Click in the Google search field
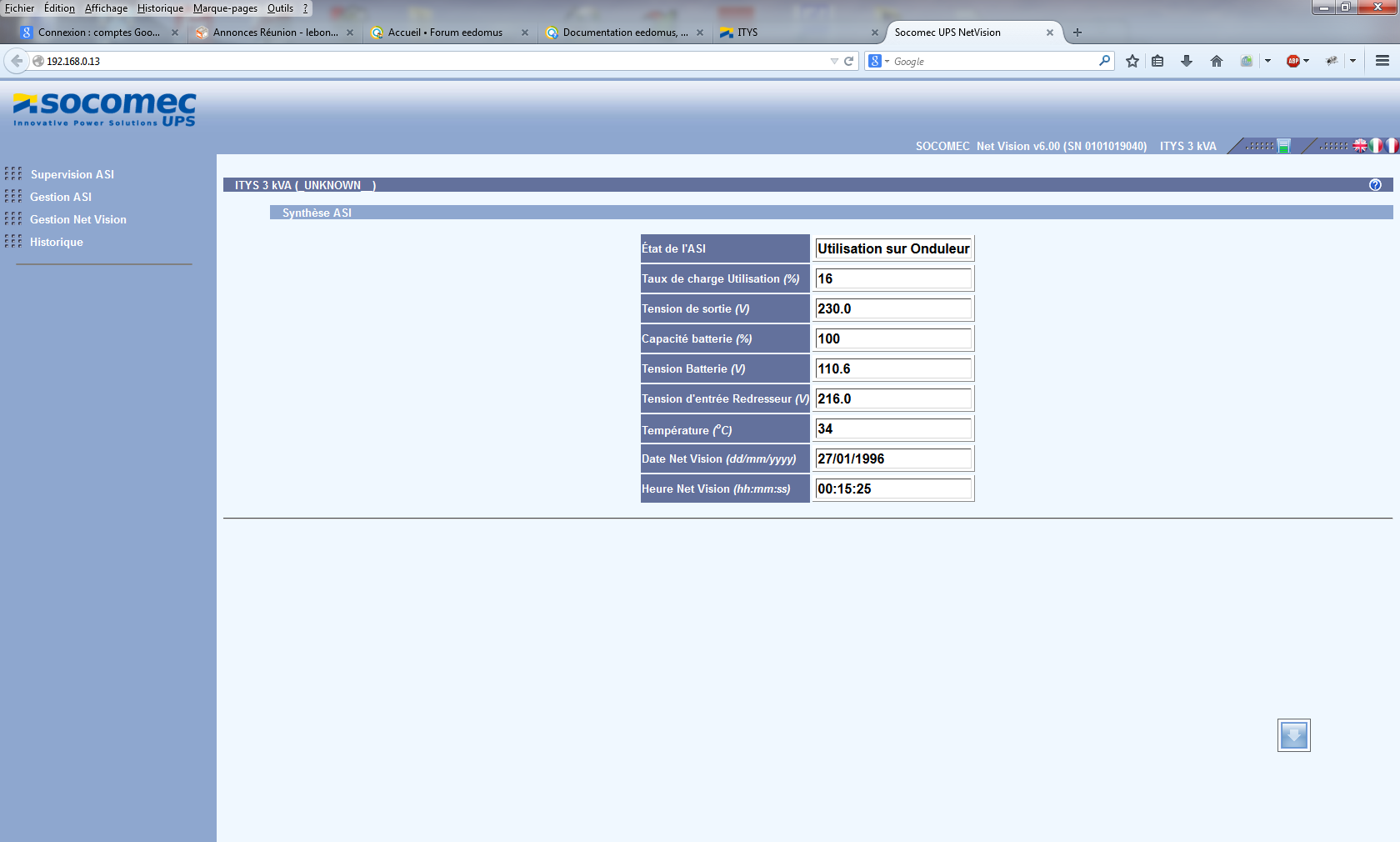Screen dimensions: 1400x842 point(992,62)
